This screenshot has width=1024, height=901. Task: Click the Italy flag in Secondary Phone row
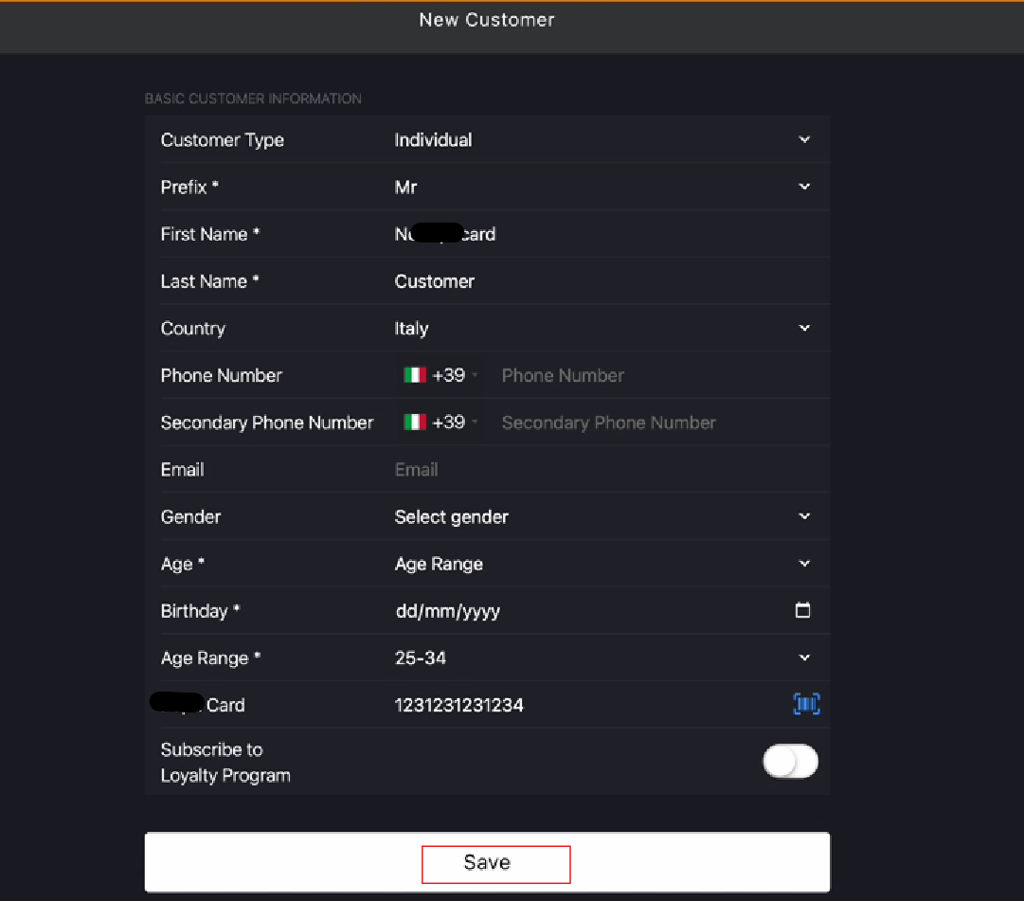tap(415, 422)
